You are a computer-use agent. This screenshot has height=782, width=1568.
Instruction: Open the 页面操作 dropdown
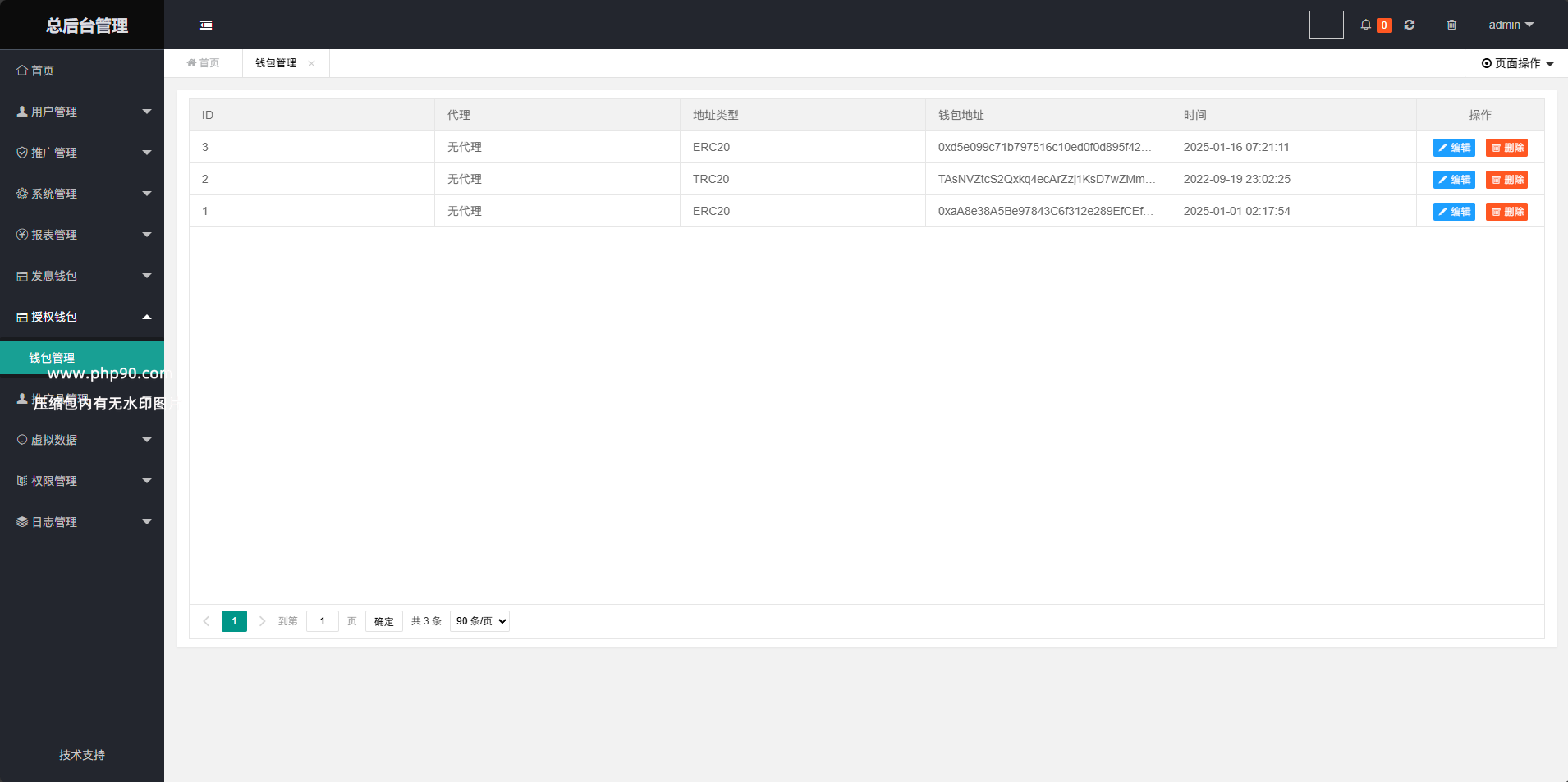1517,63
